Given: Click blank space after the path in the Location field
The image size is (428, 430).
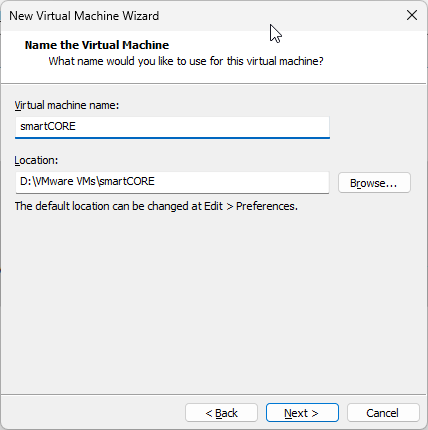Looking at the screenshot, I should (x=240, y=182).
